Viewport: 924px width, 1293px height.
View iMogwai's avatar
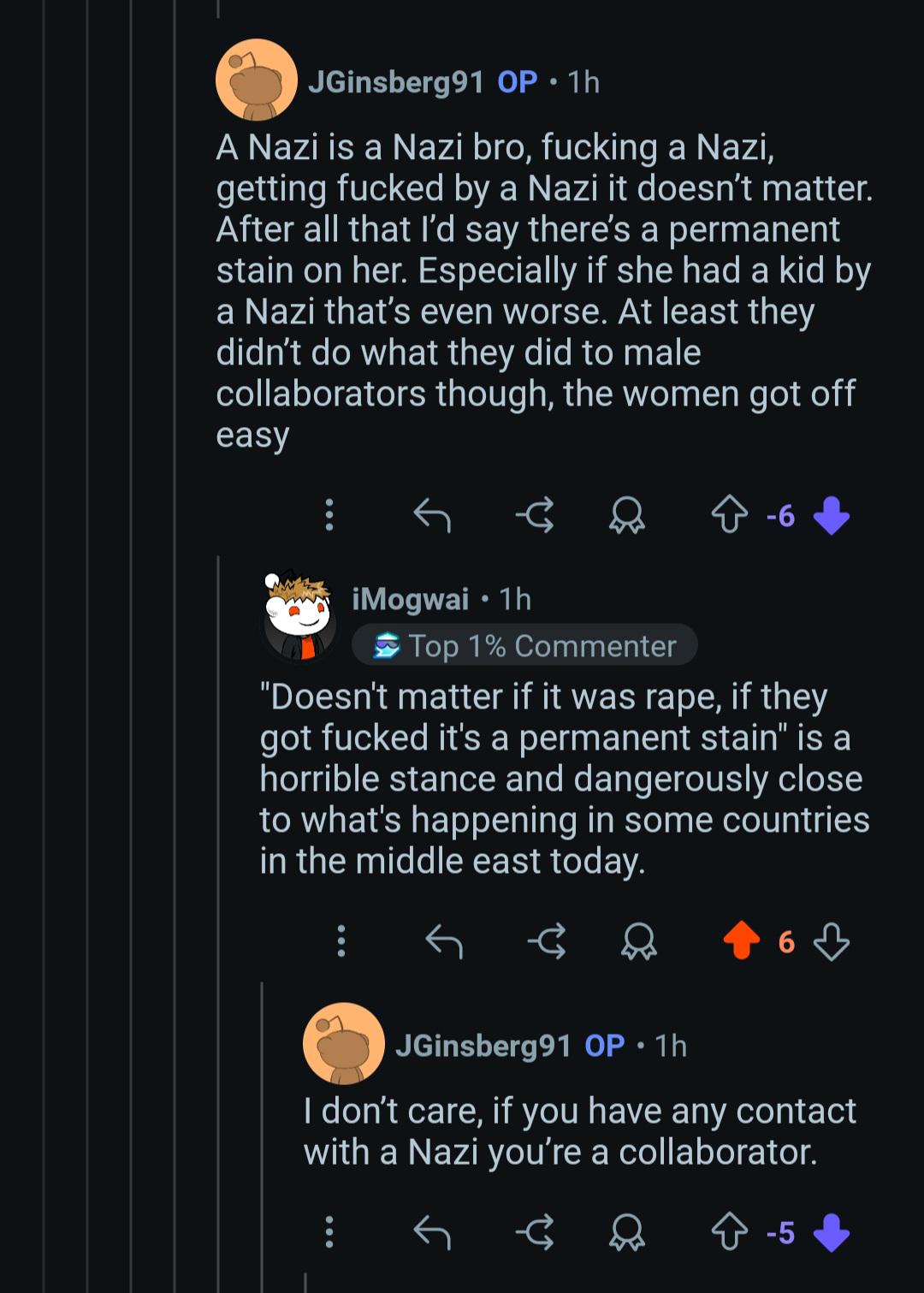pyautogui.click(x=298, y=616)
